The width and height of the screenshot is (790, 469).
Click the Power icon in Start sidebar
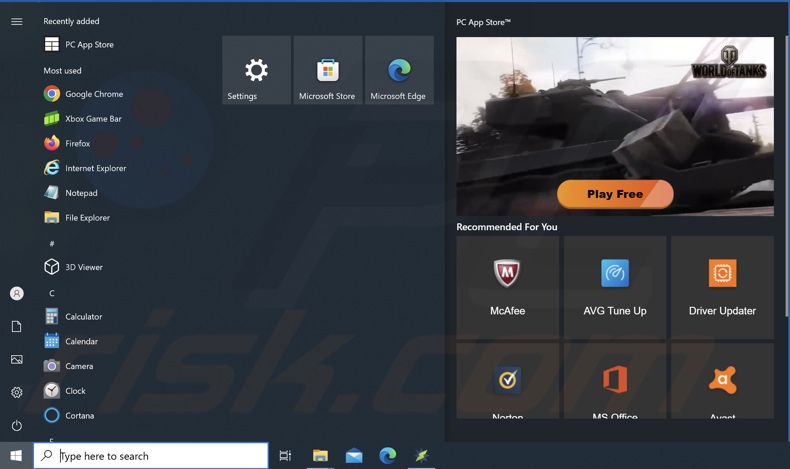17,426
